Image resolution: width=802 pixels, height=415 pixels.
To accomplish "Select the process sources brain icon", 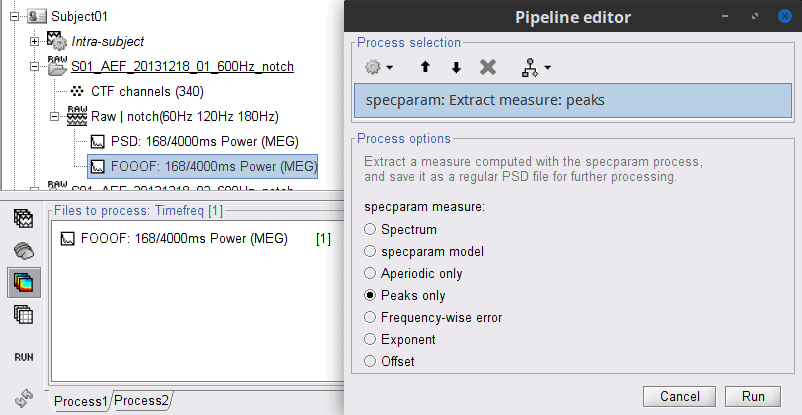I will point(23,252).
